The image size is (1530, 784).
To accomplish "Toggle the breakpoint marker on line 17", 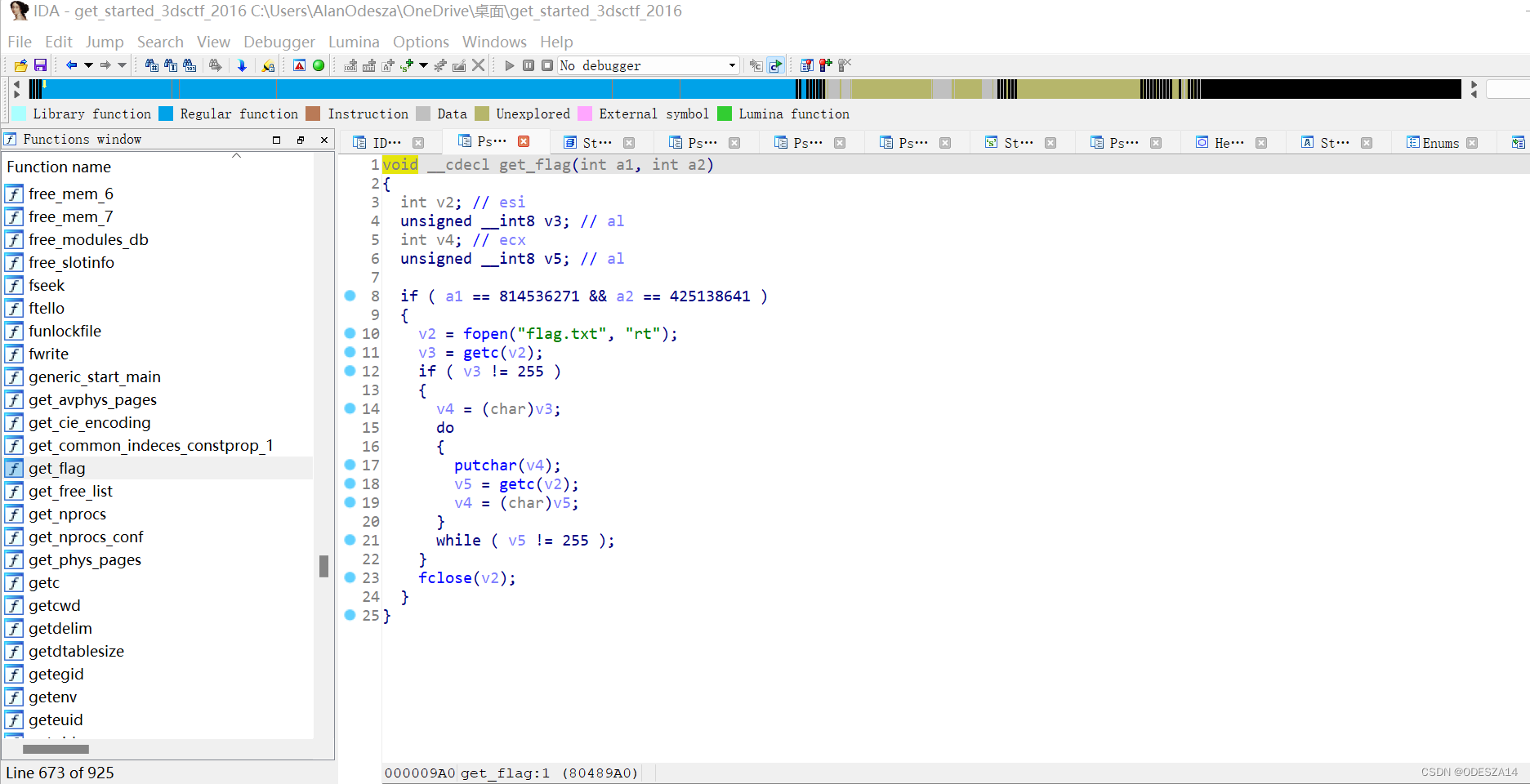I will (x=350, y=464).
